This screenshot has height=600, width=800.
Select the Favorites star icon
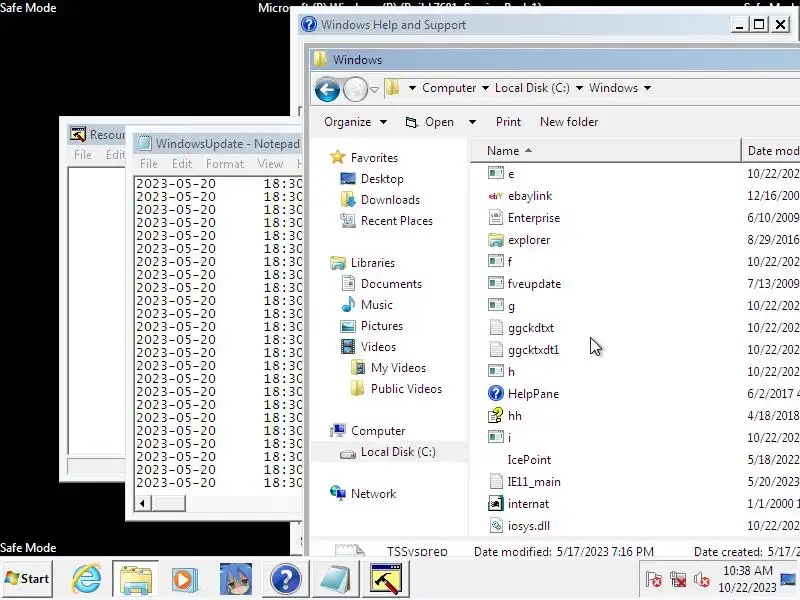coord(337,157)
